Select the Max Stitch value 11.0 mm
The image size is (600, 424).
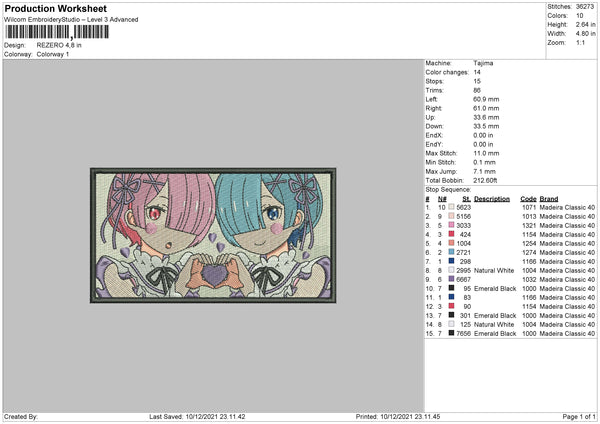click(x=486, y=153)
